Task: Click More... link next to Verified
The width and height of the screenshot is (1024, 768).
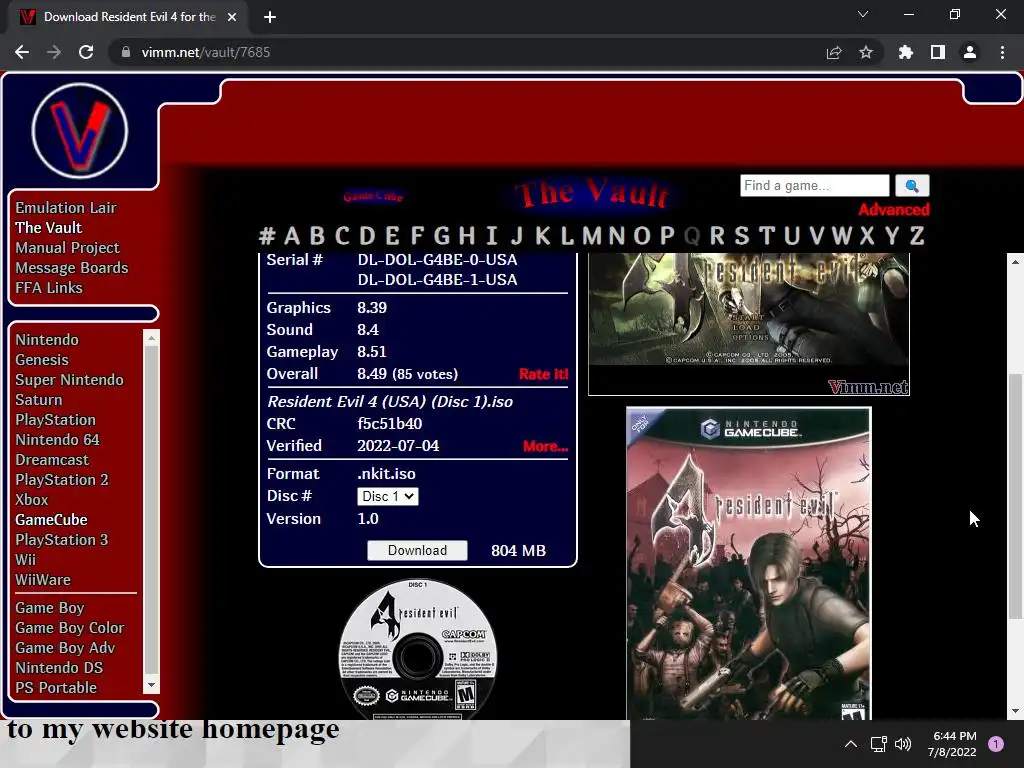Action: (545, 446)
